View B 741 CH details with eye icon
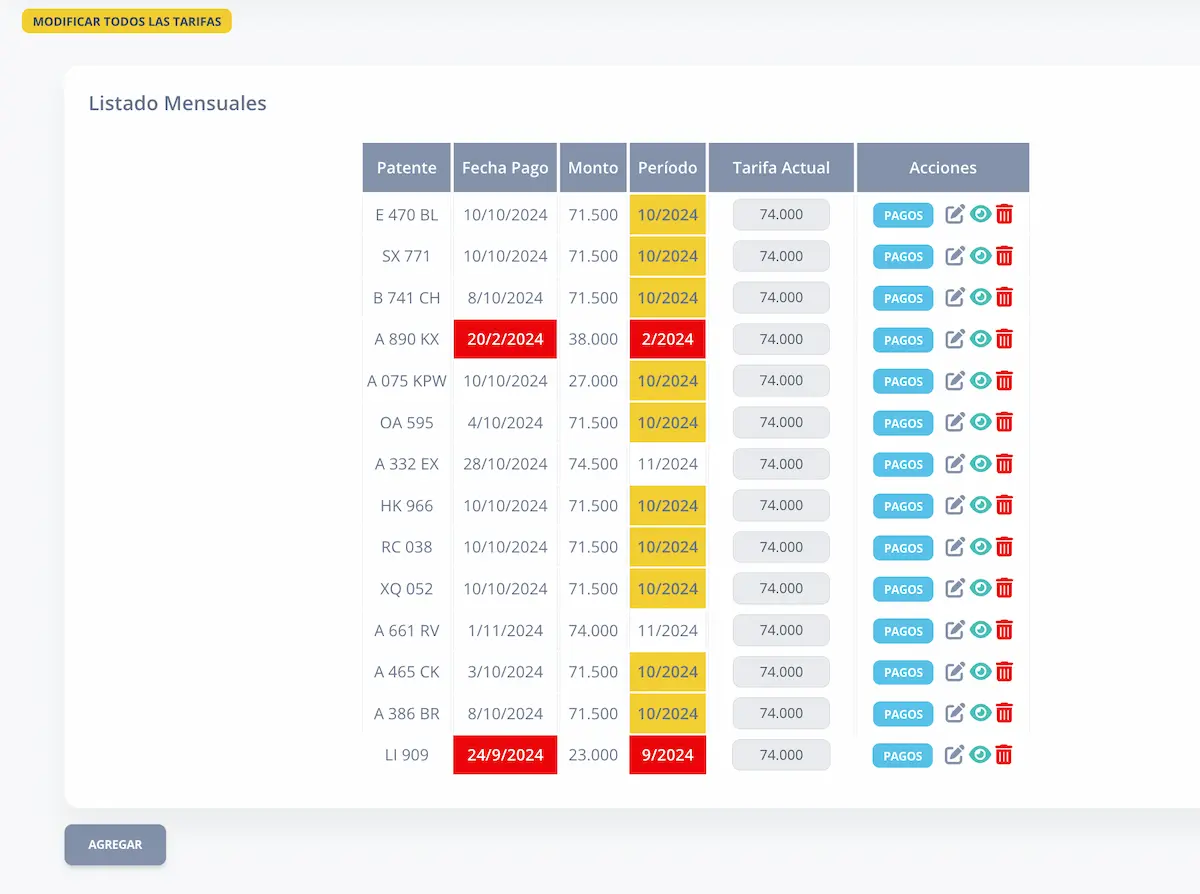The width and height of the screenshot is (1200, 894). coord(980,297)
